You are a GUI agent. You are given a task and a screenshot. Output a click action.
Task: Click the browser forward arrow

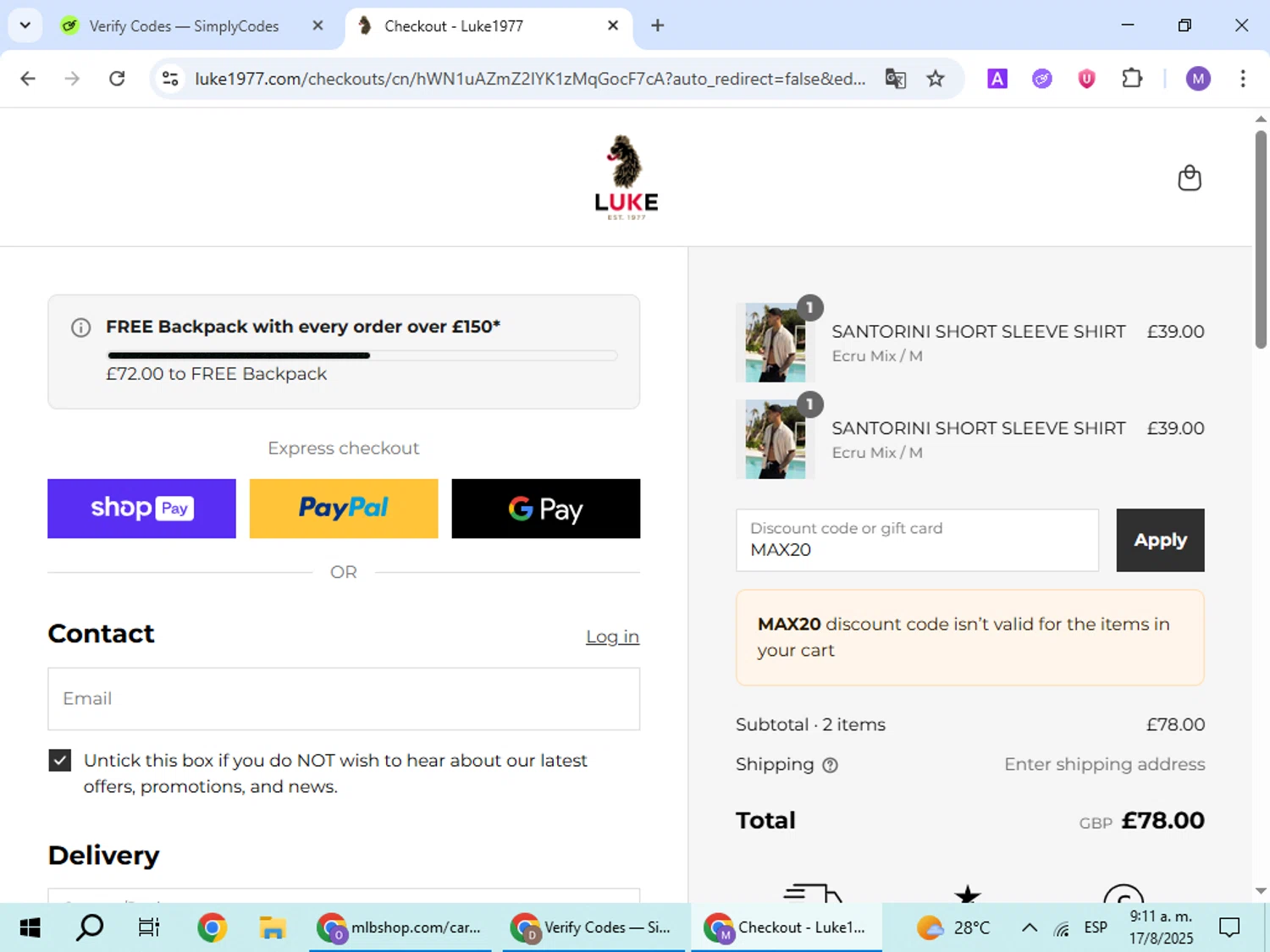(72, 79)
